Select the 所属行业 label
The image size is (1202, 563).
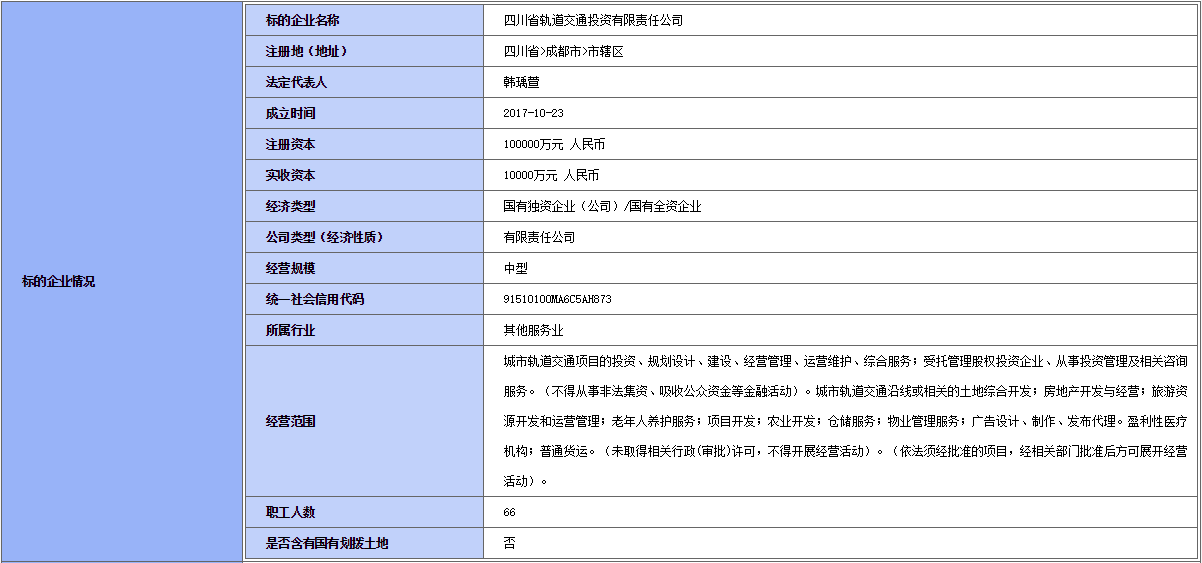290,330
